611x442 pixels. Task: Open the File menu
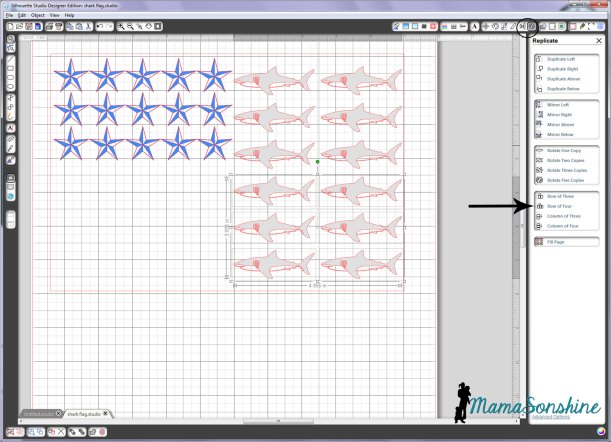click(9, 15)
